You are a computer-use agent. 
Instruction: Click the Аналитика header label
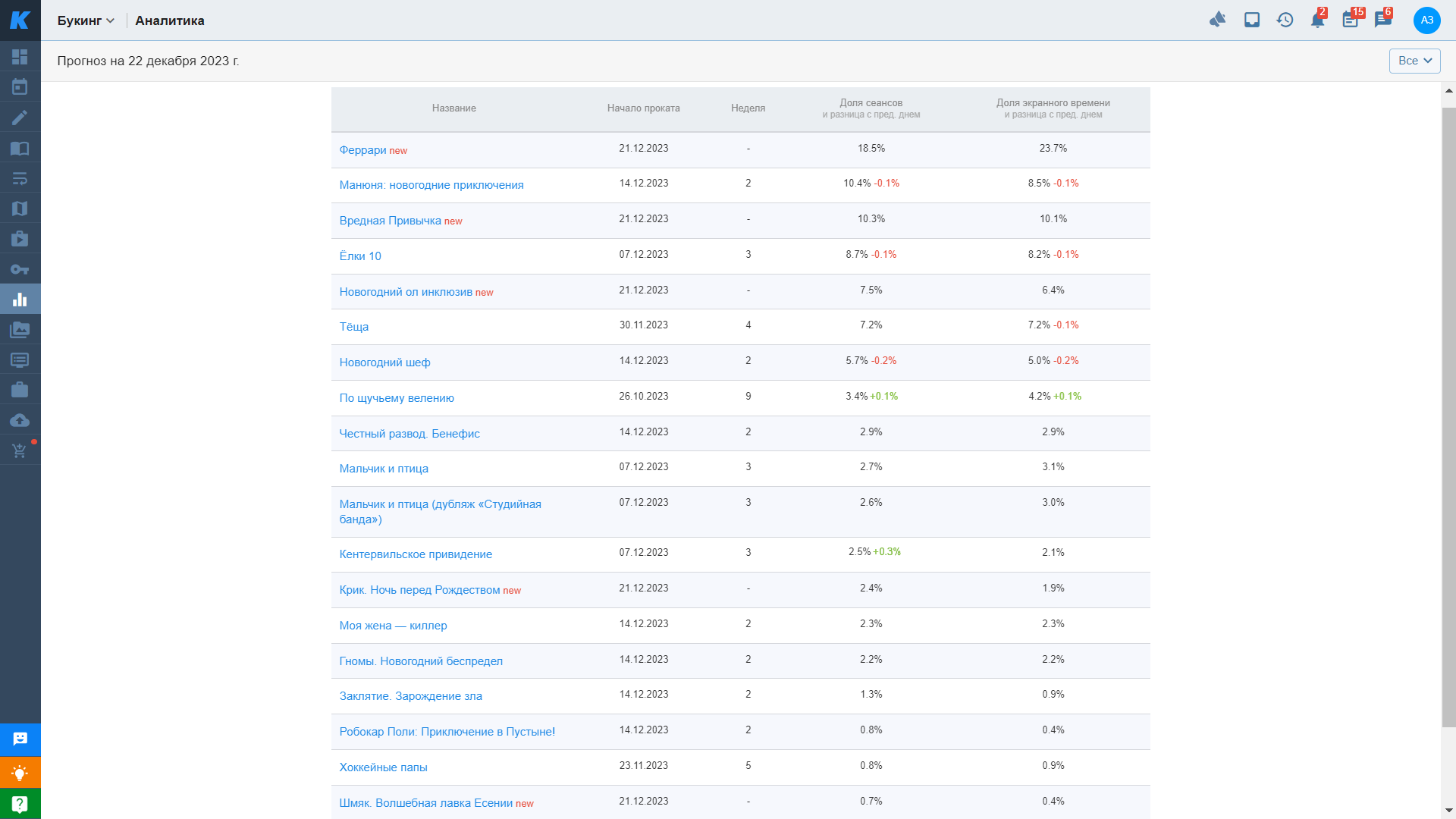pos(170,20)
